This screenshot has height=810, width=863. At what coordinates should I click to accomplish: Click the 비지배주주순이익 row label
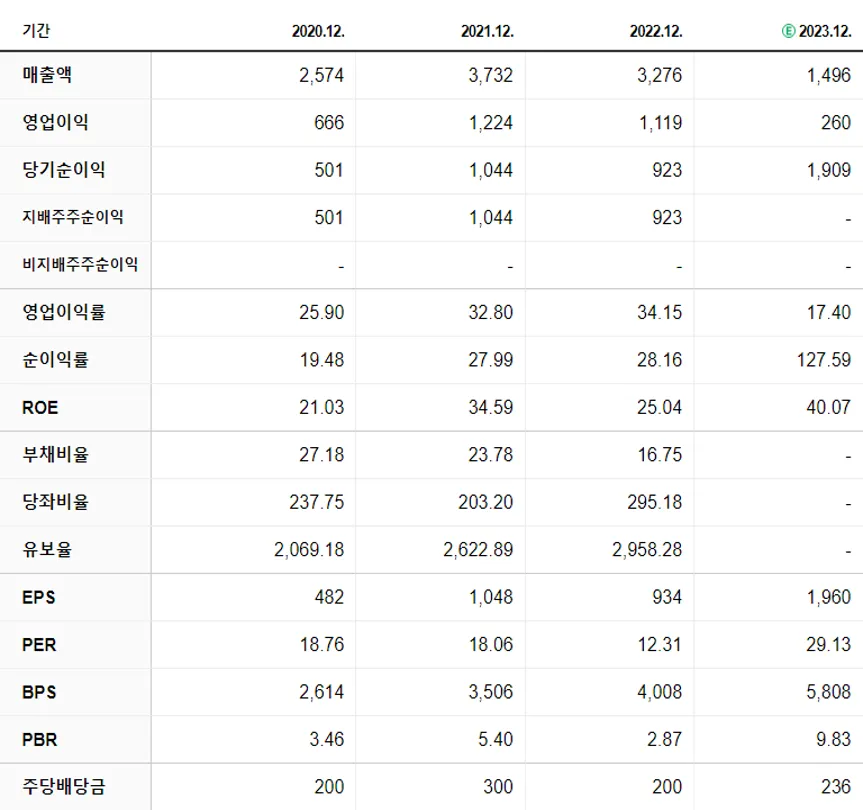pyautogui.click(x=80, y=264)
